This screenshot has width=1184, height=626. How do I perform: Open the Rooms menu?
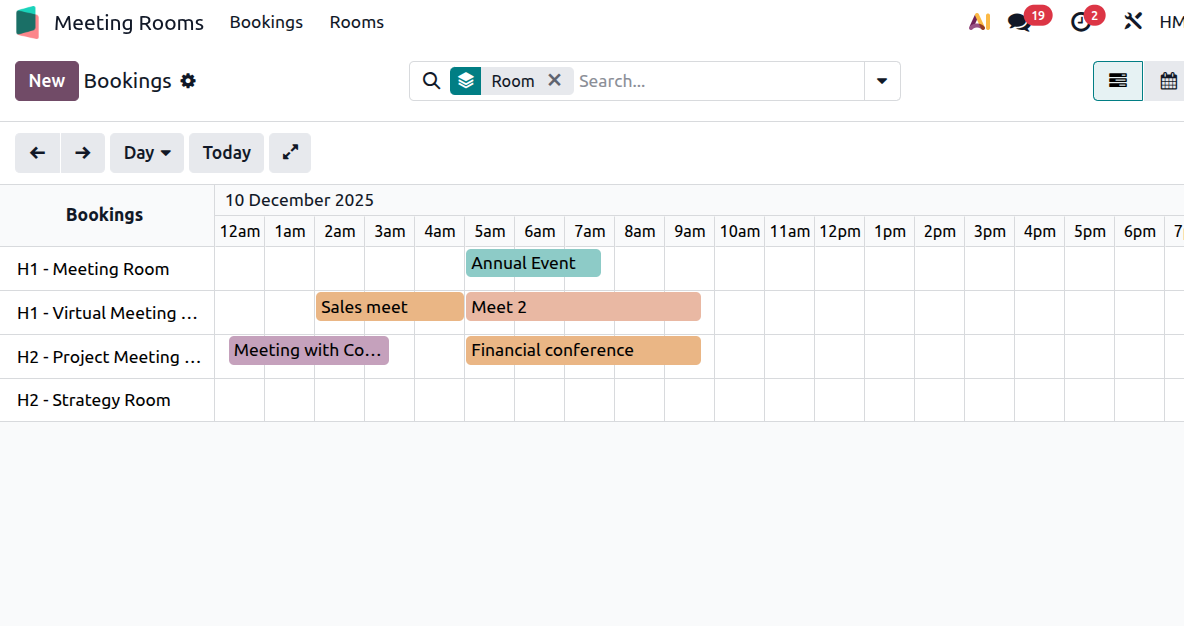[x=357, y=22]
